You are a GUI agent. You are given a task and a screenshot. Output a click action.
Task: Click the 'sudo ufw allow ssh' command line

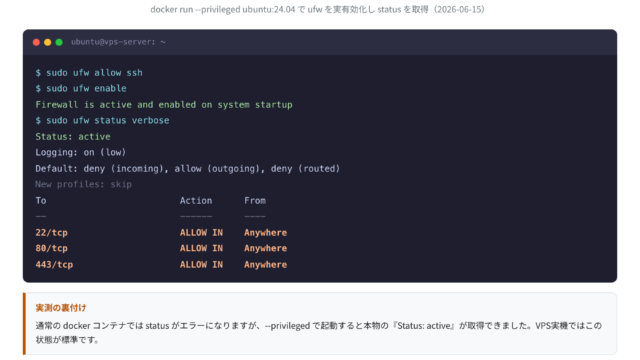tap(89, 73)
